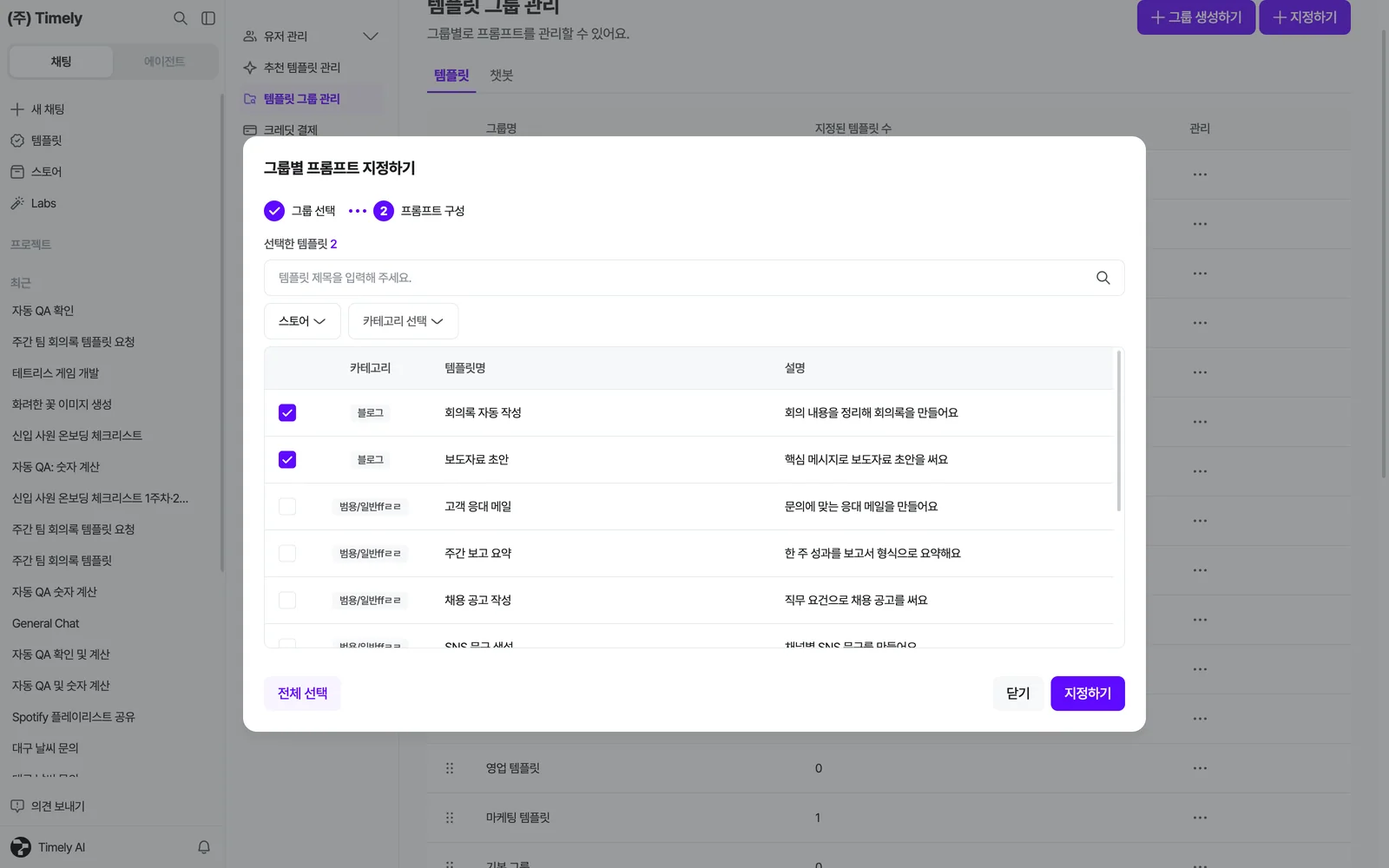Select the 챗봇 tab
The width and height of the screenshot is (1389, 868).
pos(501,76)
